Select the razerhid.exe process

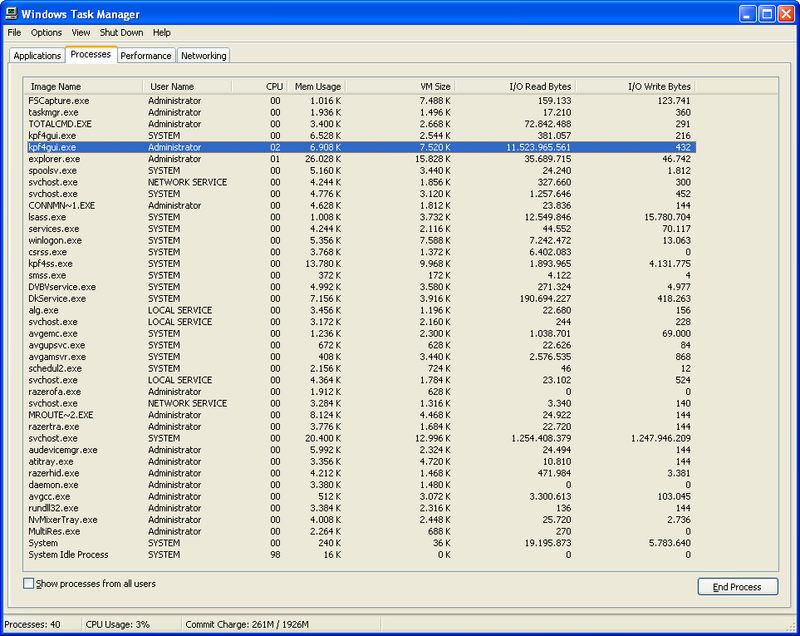click(361, 473)
